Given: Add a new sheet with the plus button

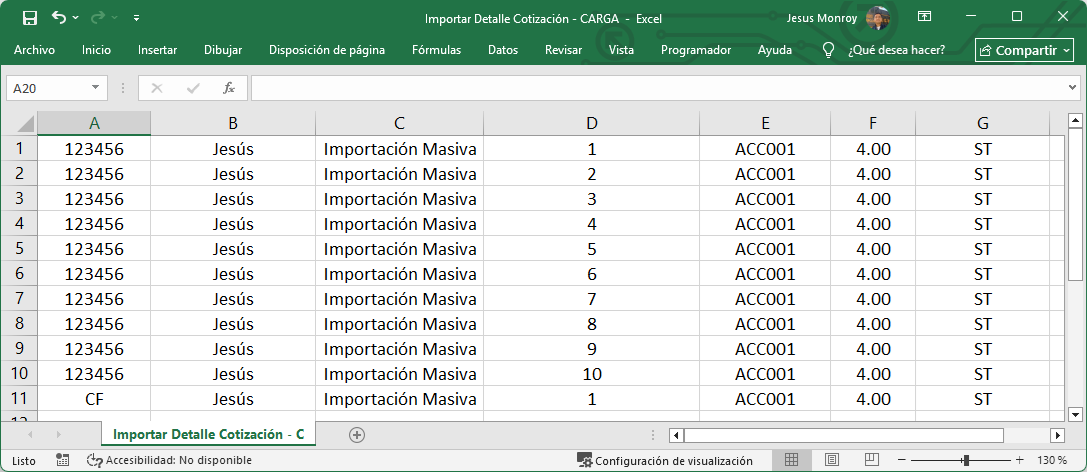Looking at the screenshot, I should [x=357, y=435].
